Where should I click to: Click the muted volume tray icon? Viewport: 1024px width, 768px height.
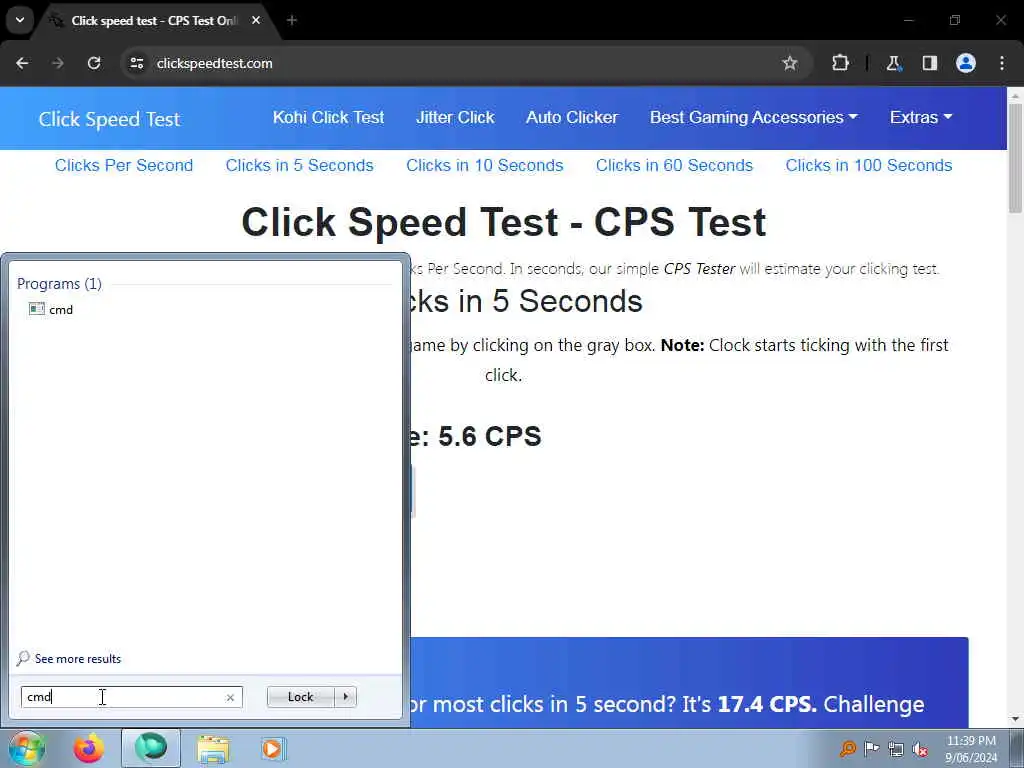[920, 750]
